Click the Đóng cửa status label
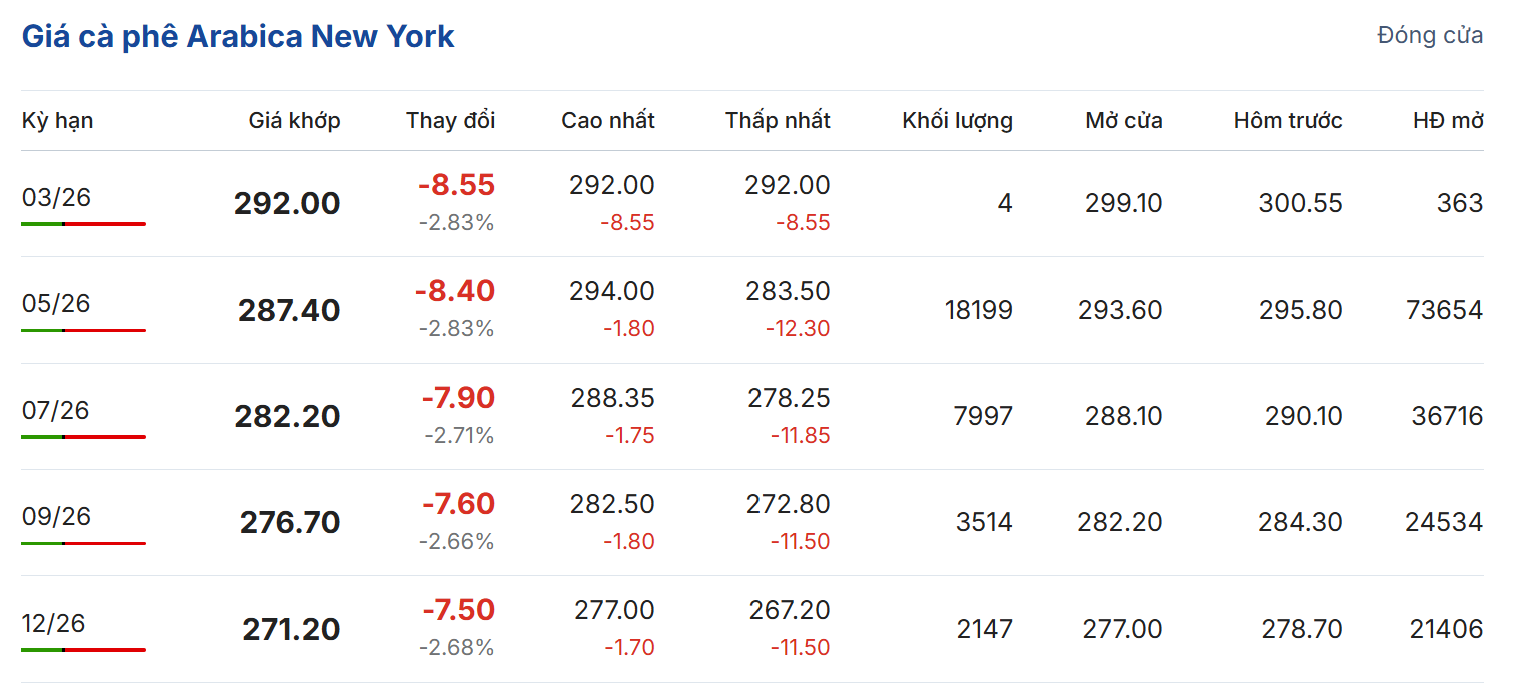 (1430, 36)
